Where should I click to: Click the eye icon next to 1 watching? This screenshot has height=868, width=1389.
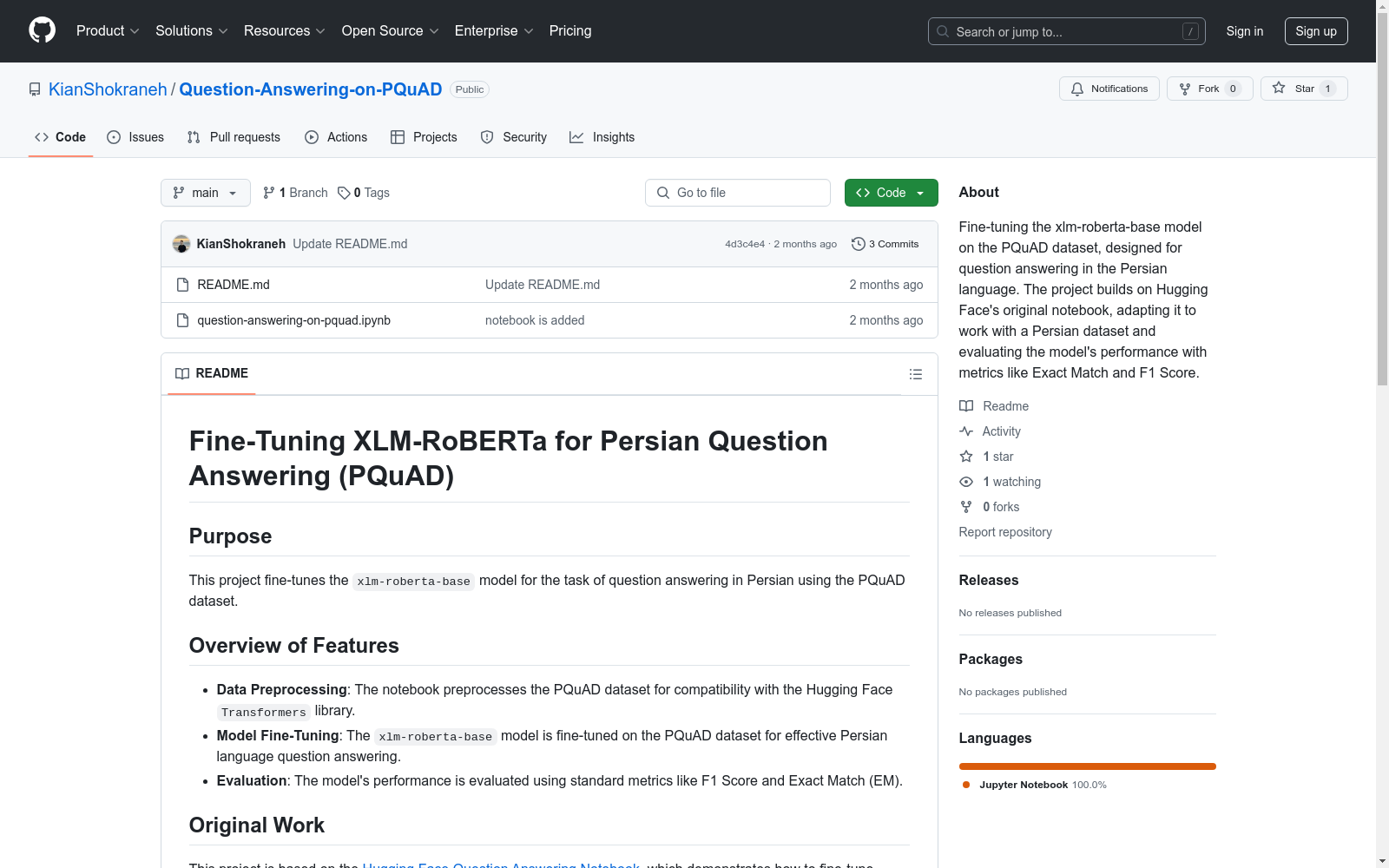coord(966,482)
